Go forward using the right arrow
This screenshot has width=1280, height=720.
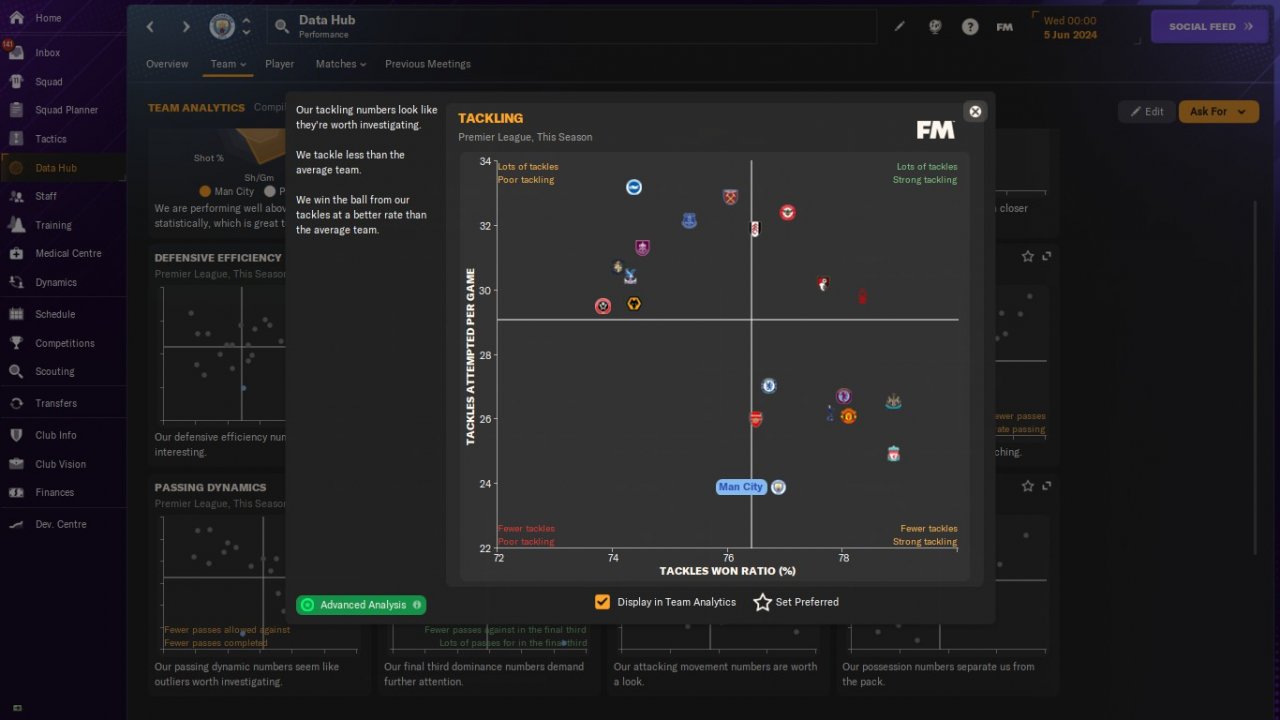tap(186, 27)
